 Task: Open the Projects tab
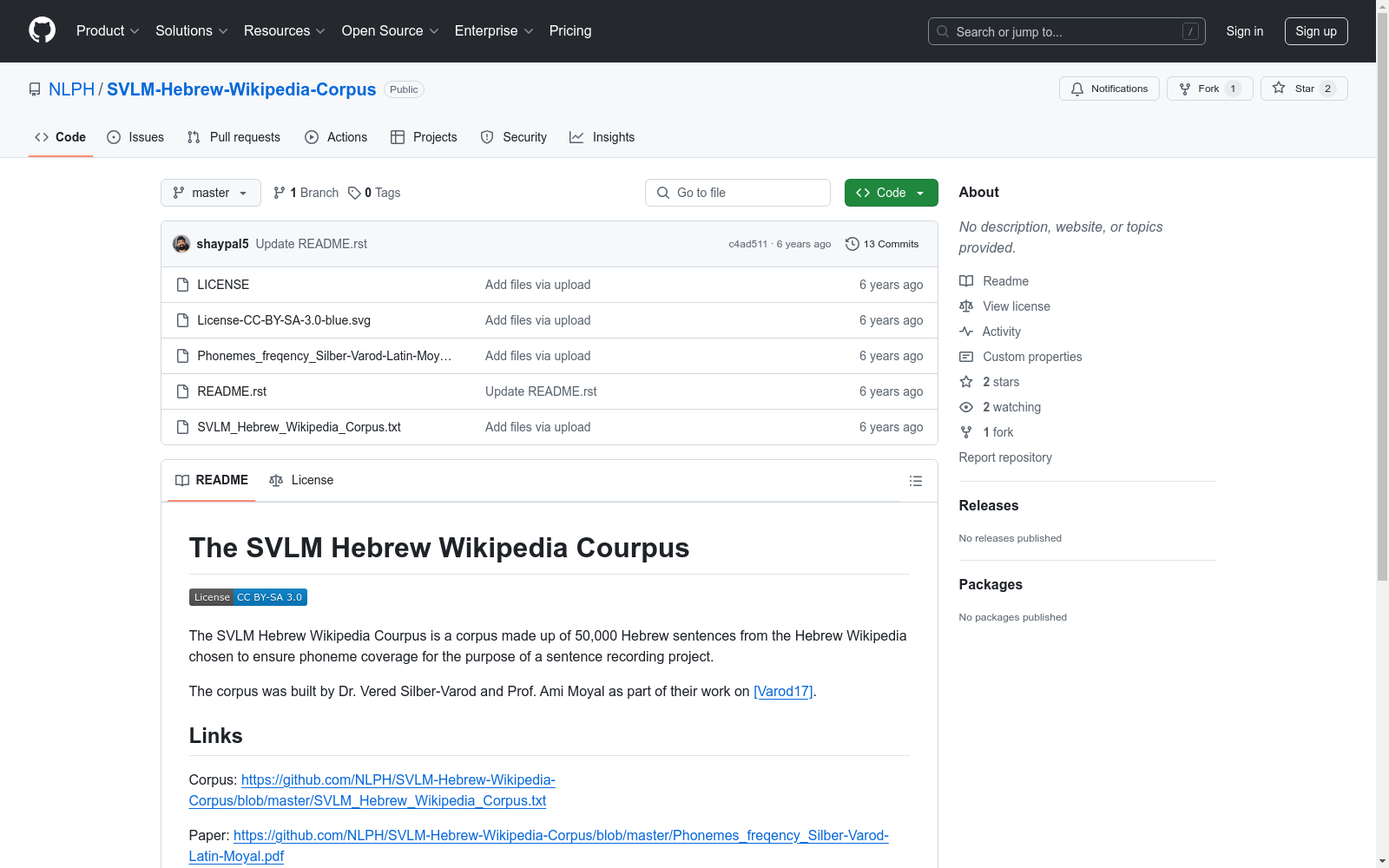pyautogui.click(x=424, y=137)
